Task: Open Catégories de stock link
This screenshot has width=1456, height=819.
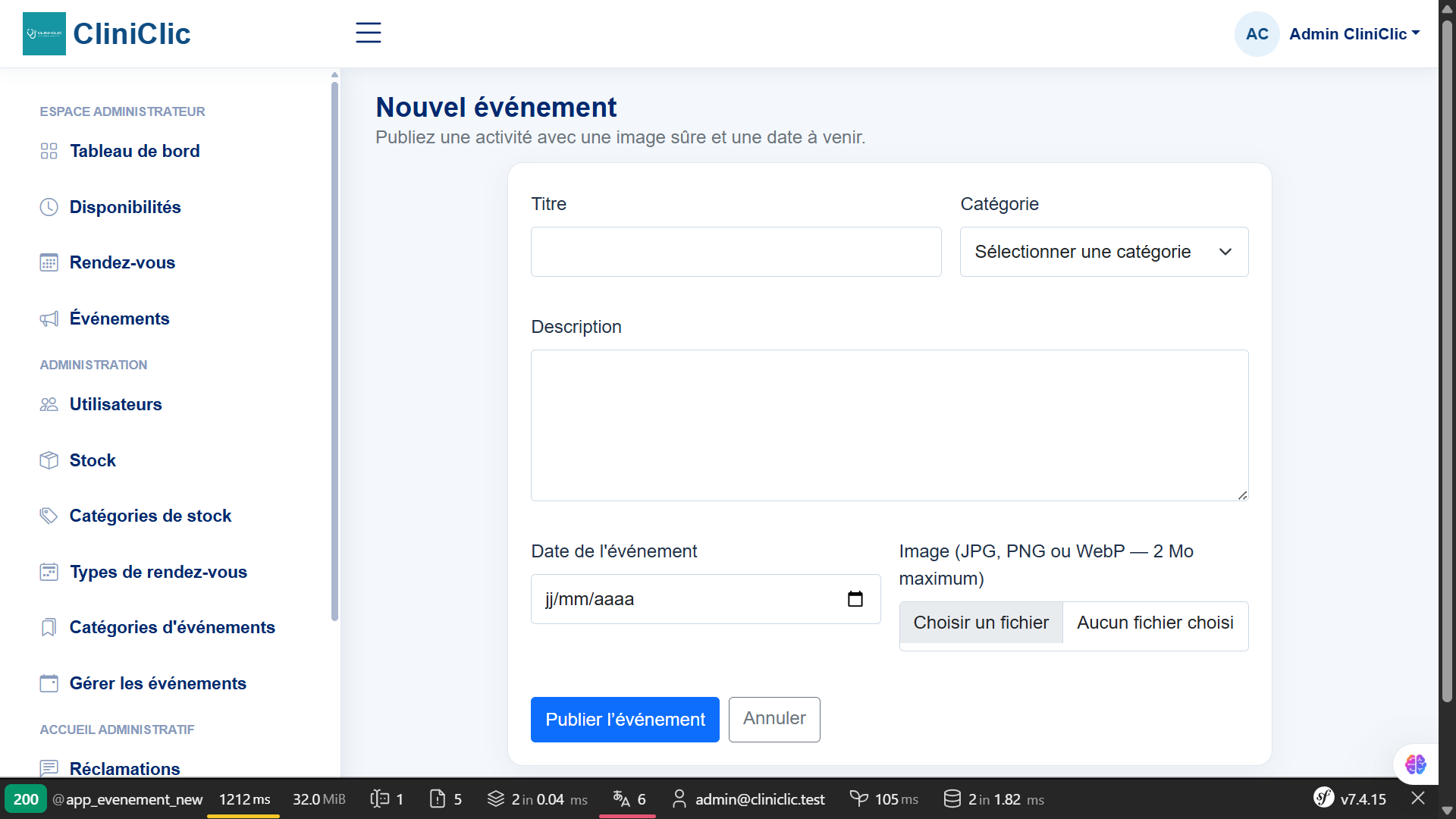Action: click(x=150, y=516)
